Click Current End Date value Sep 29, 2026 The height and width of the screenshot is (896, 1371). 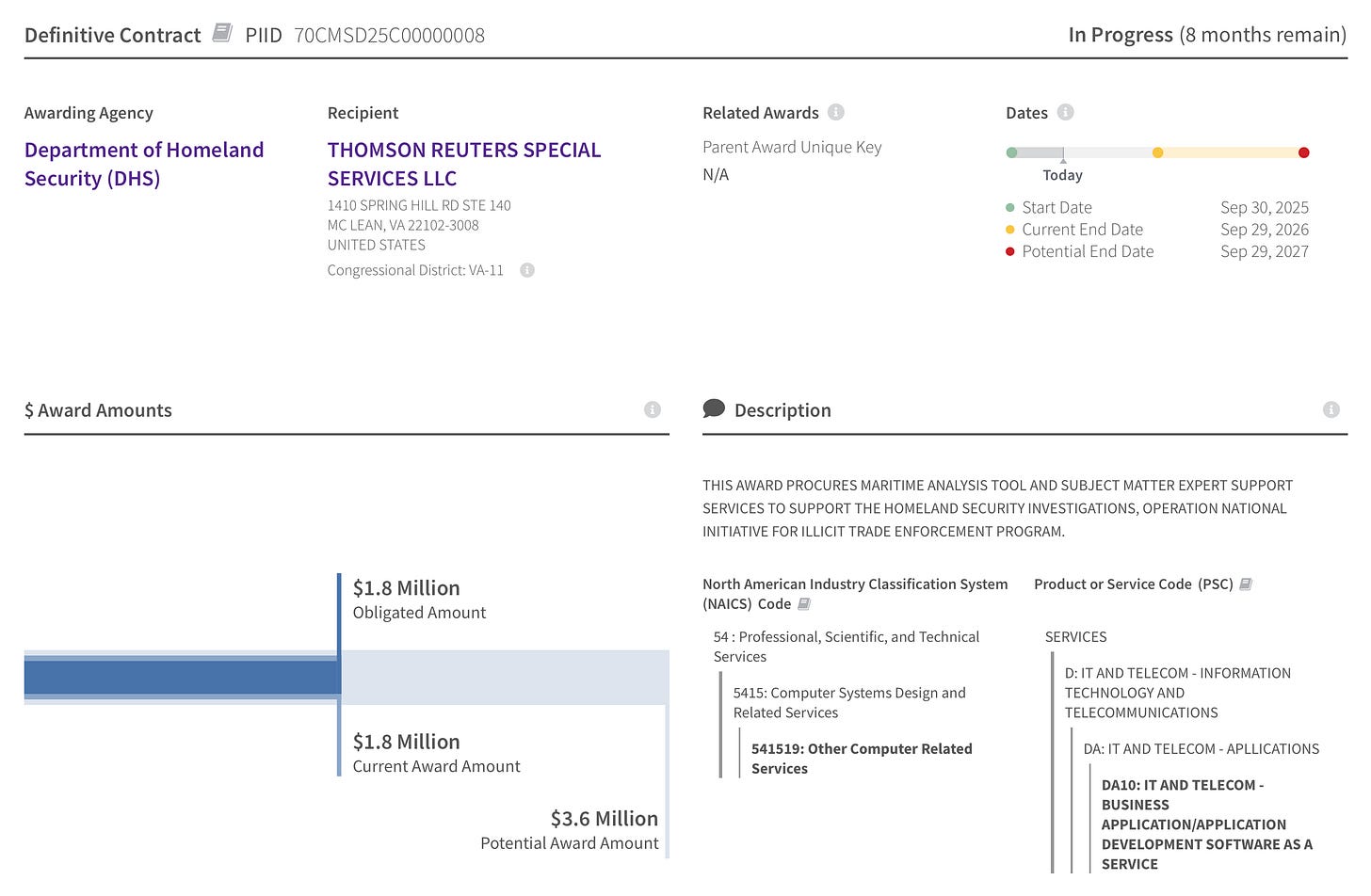point(1265,230)
